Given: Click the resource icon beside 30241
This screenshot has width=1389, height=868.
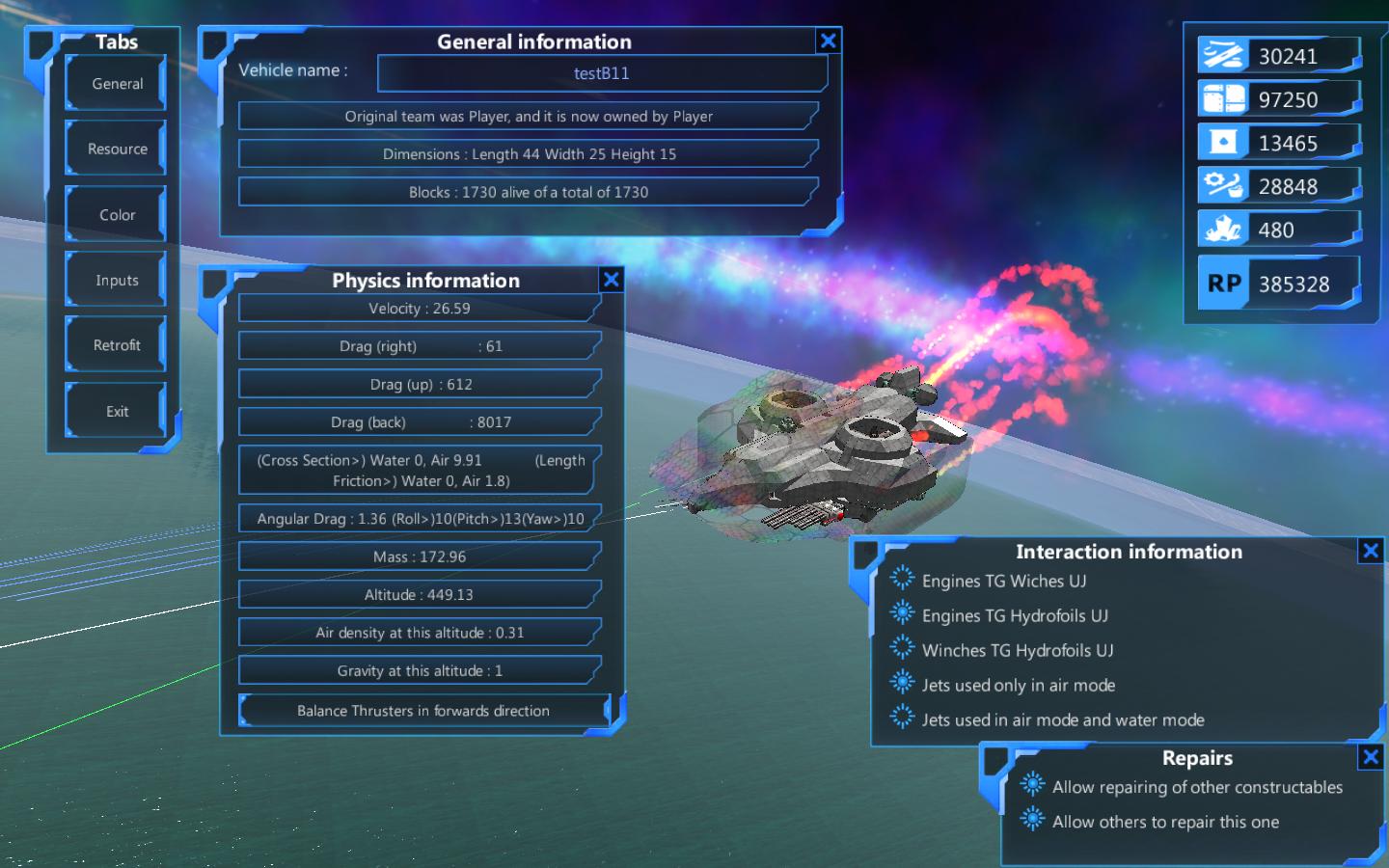Looking at the screenshot, I should 1222,56.
